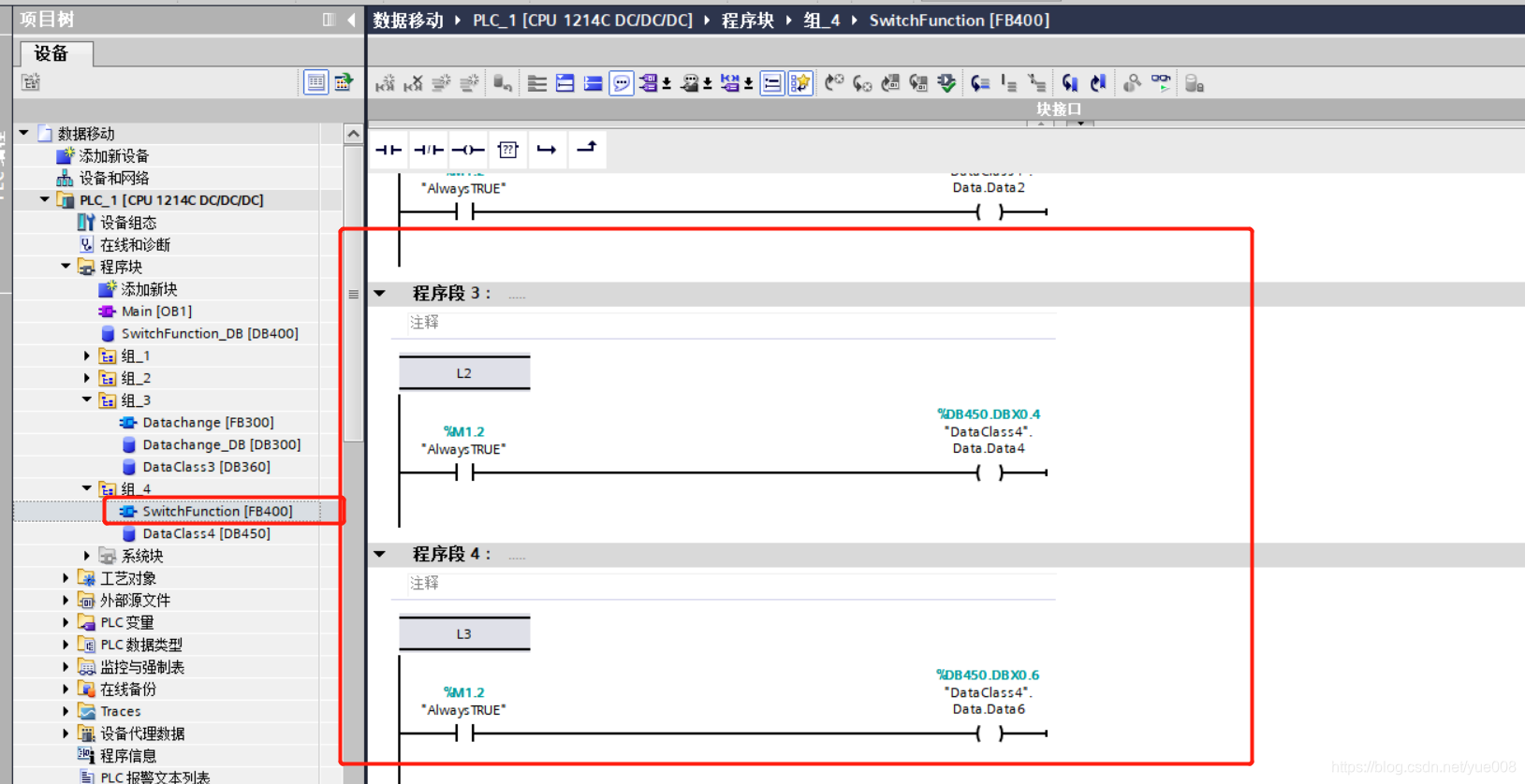Collapse the 组_4 folder
The image size is (1525, 784).
click(87, 488)
